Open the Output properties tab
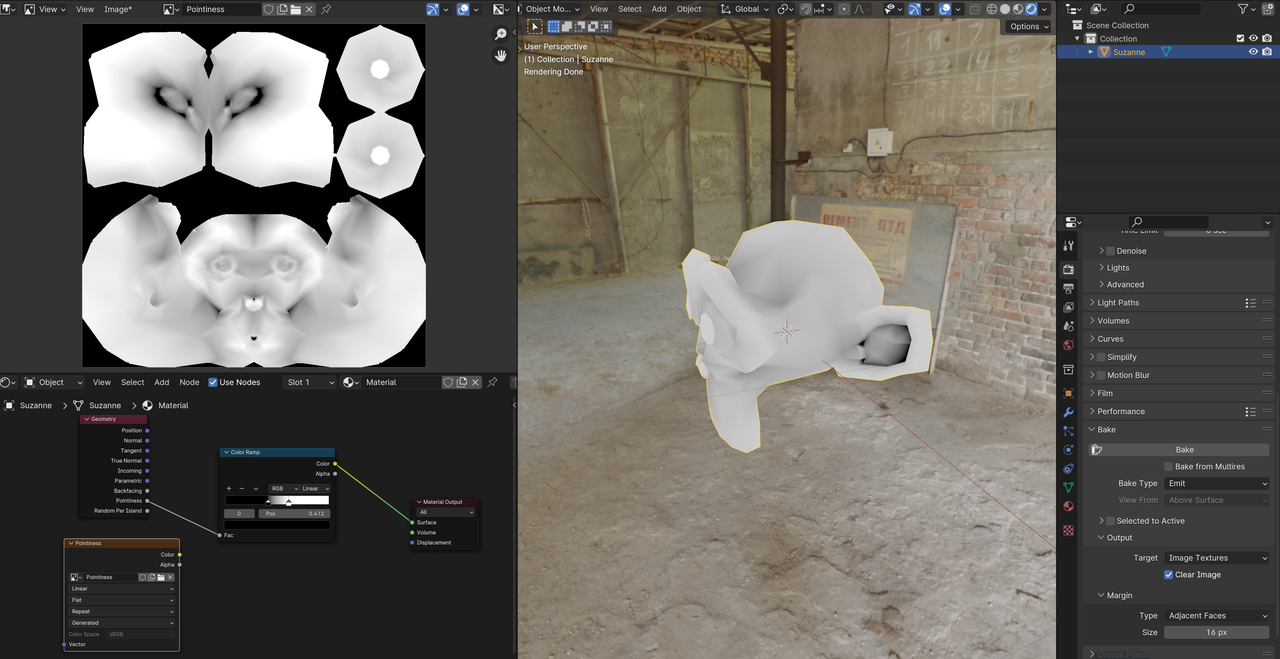 pos(1068,288)
